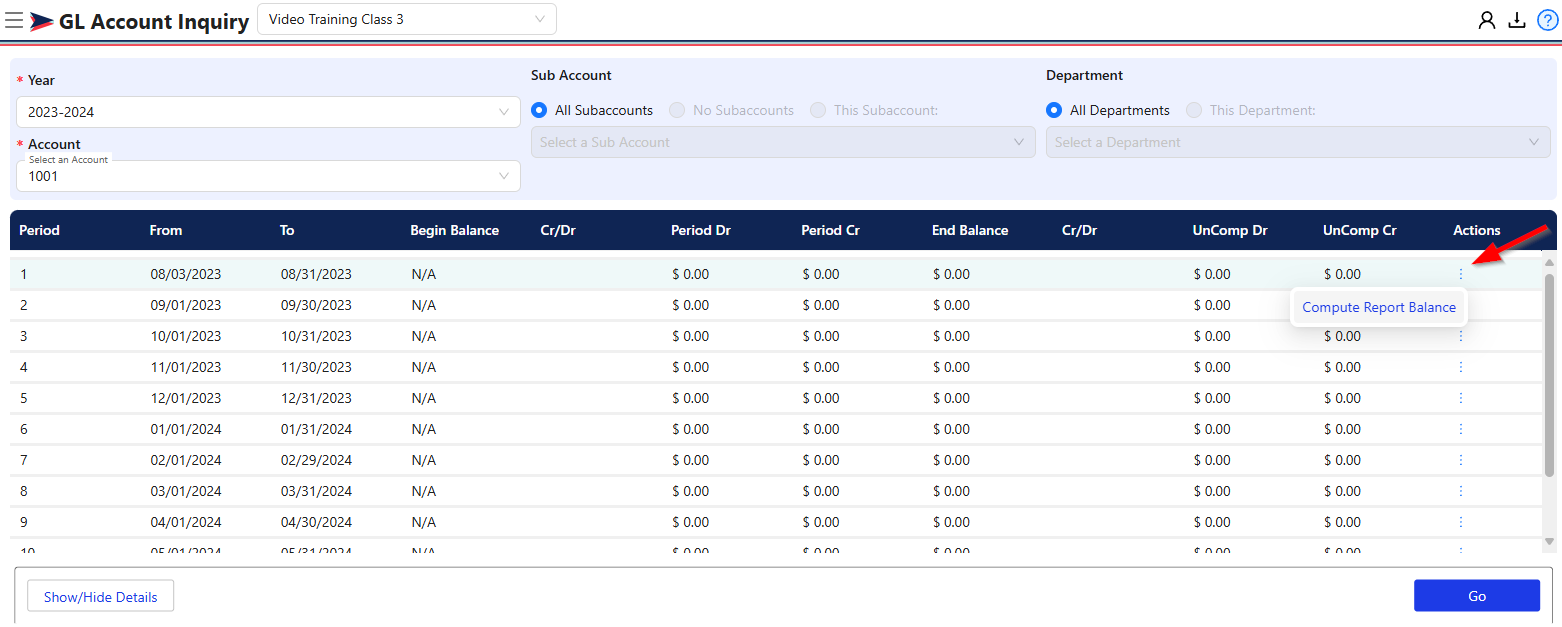Click the To date 02/29/2024
The width and height of the screenshot is (1562, 627).
[x=316, y=460]
